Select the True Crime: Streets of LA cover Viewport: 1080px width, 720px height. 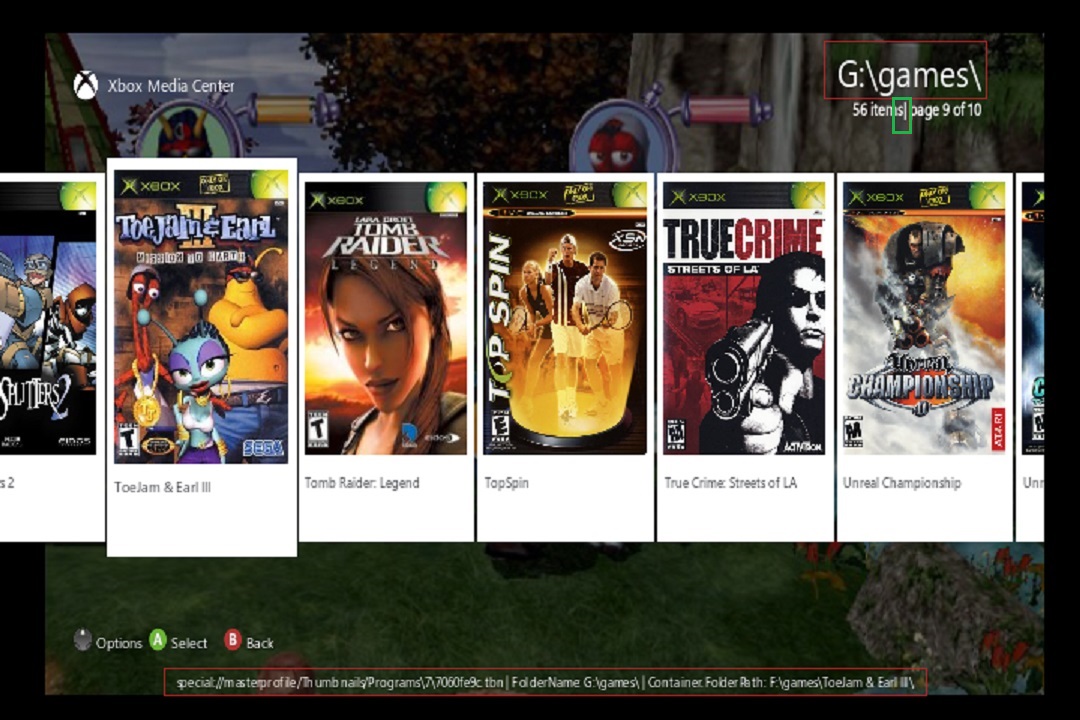tap(744, 318)
